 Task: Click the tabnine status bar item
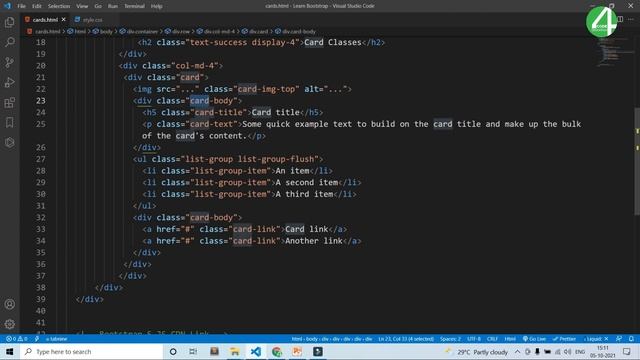(56, 339)
